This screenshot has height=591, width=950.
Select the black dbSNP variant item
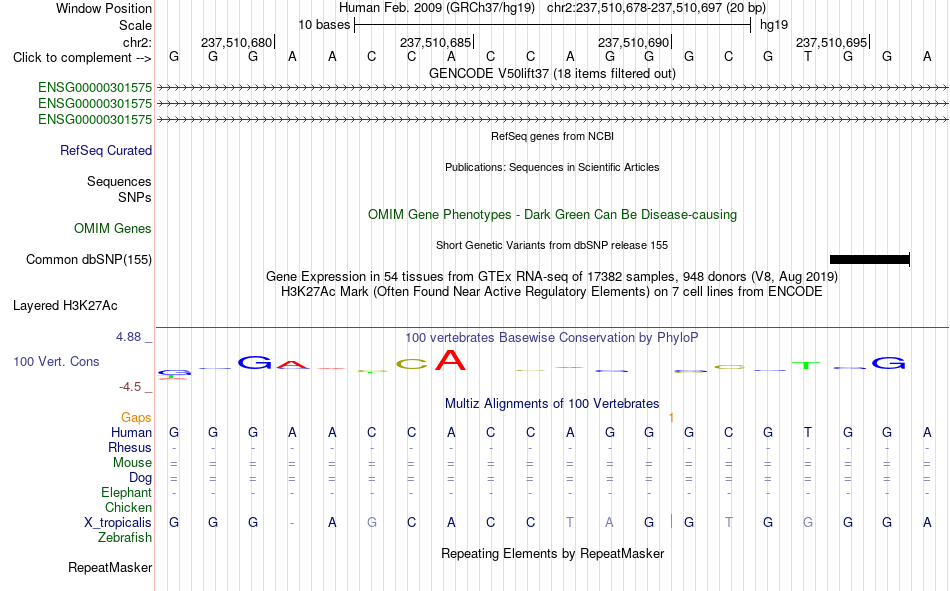pyautogui.click(x=869, y=259)
